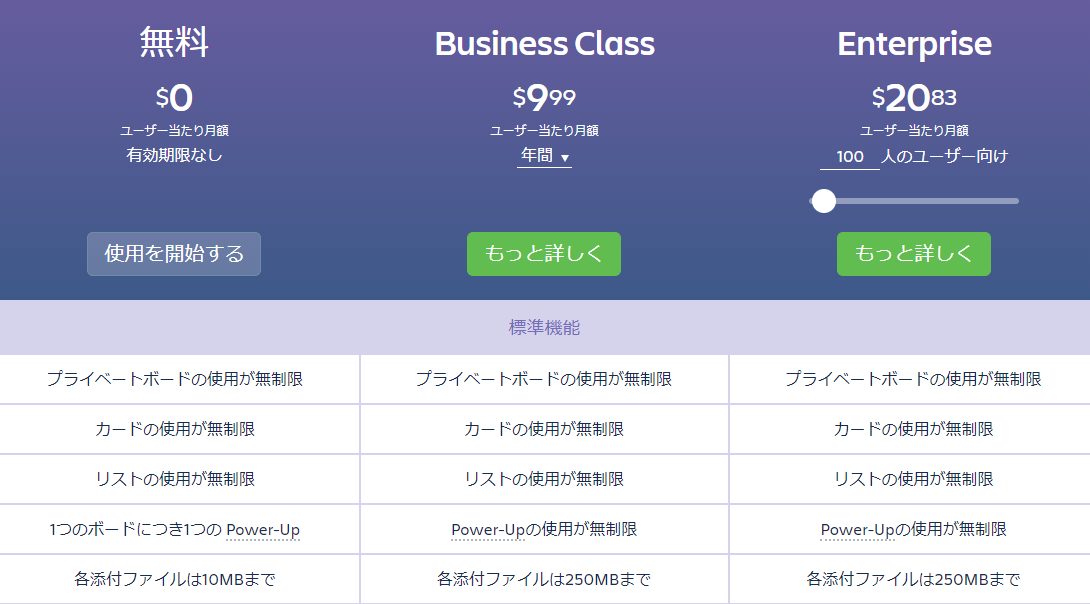This screenshot has height=604, width=1090.
Task: Click the 無料 plan title
Action: point(174,42)
